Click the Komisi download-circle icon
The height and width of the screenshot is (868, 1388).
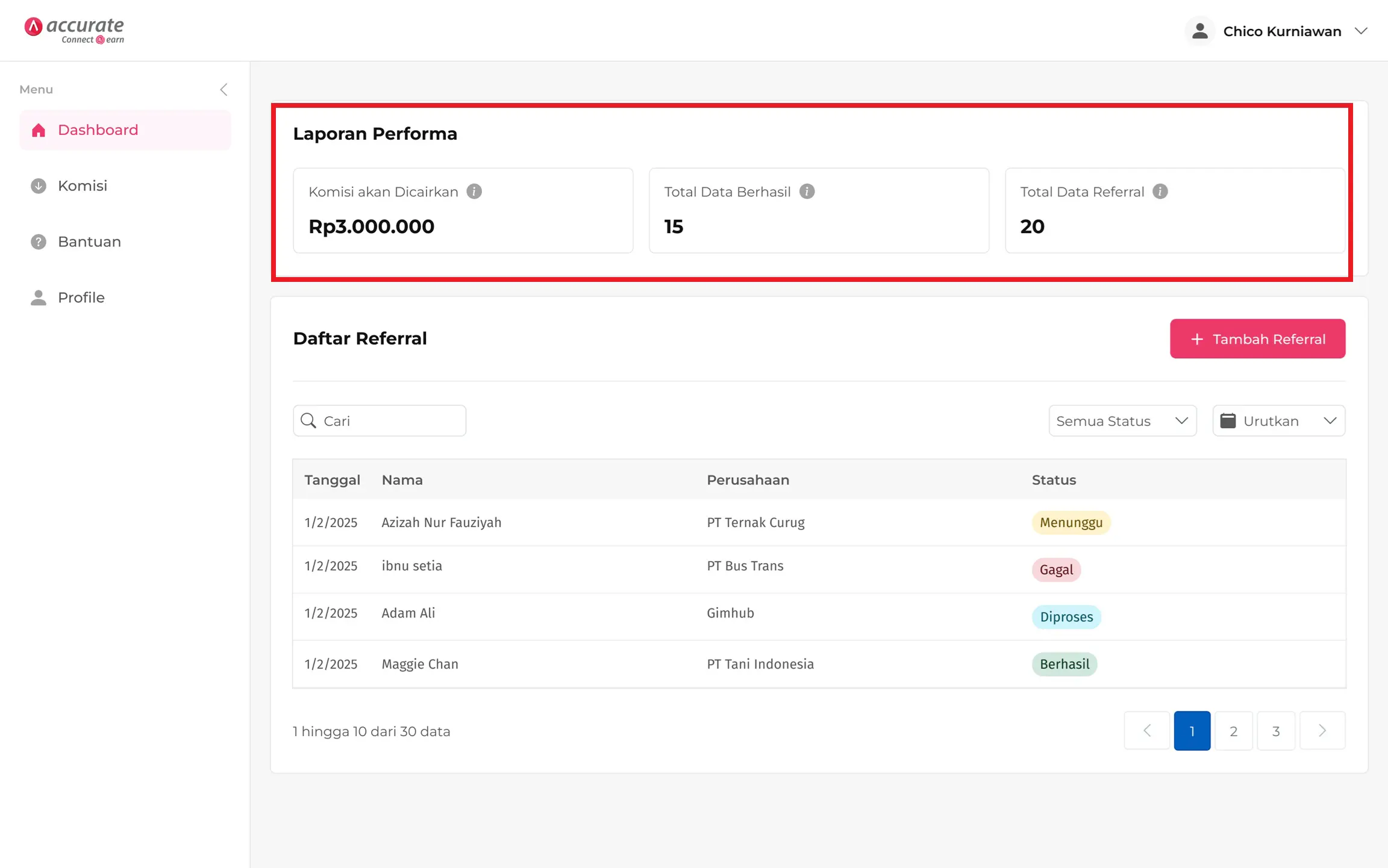(x=39, y=186)
